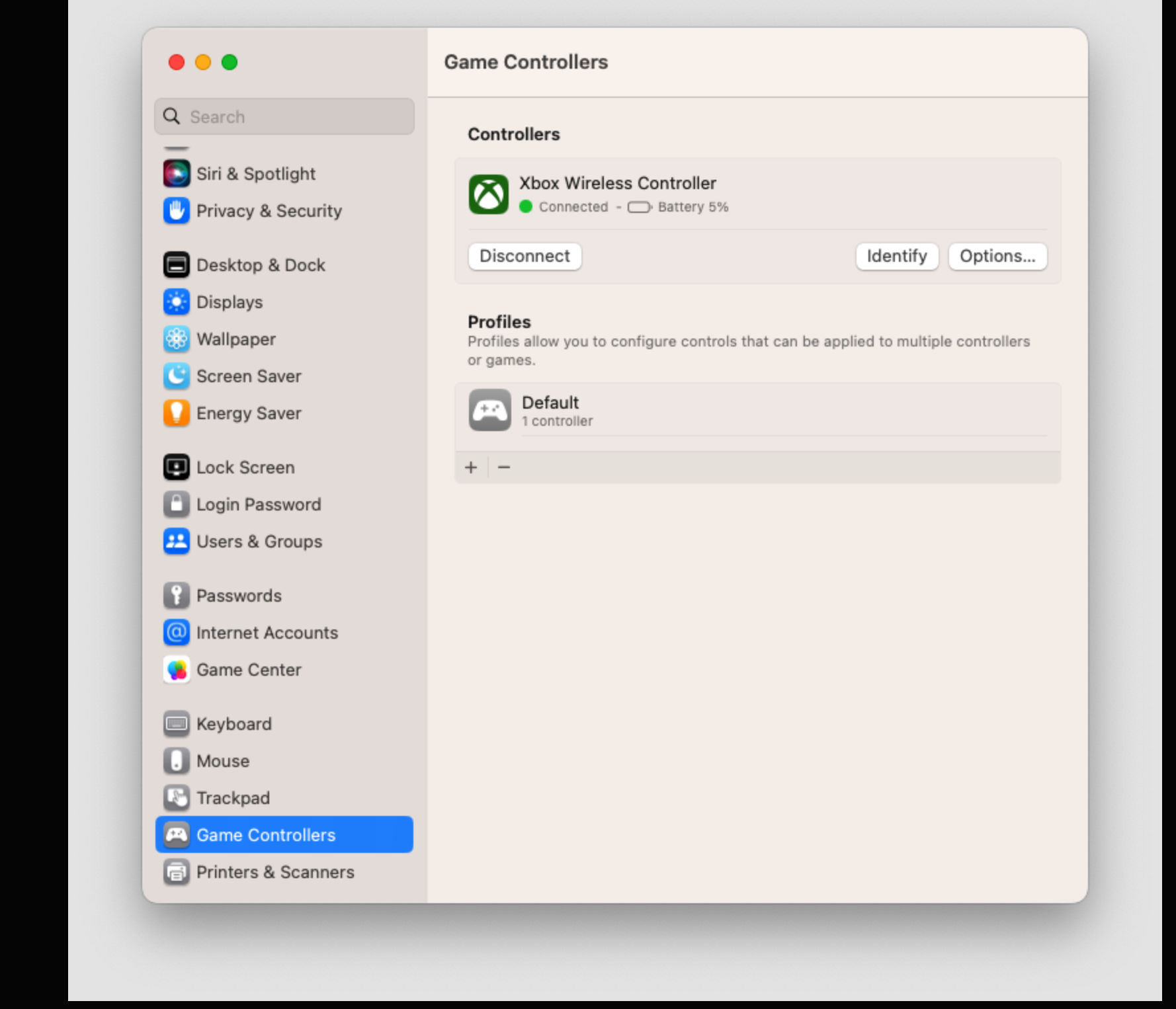Go to Privacy & Security pane

click(x=284, y=211)
